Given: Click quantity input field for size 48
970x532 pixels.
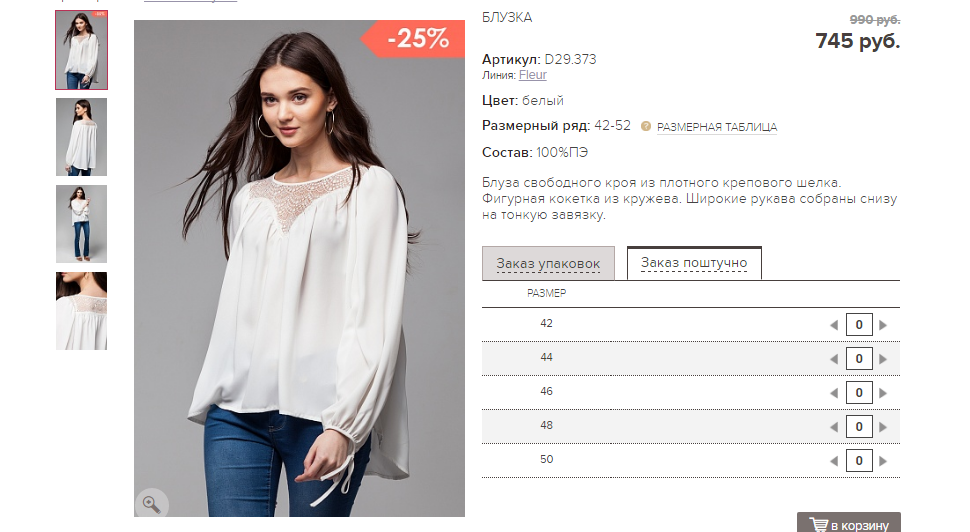Looking at the screenshot, I should [858, 427].
